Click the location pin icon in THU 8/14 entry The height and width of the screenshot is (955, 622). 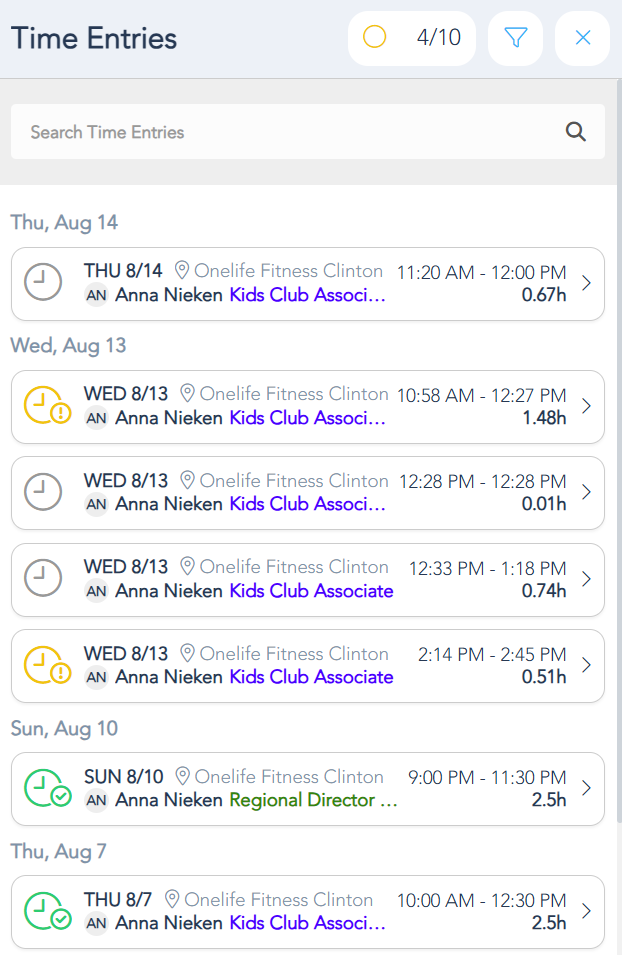point(182,270)
